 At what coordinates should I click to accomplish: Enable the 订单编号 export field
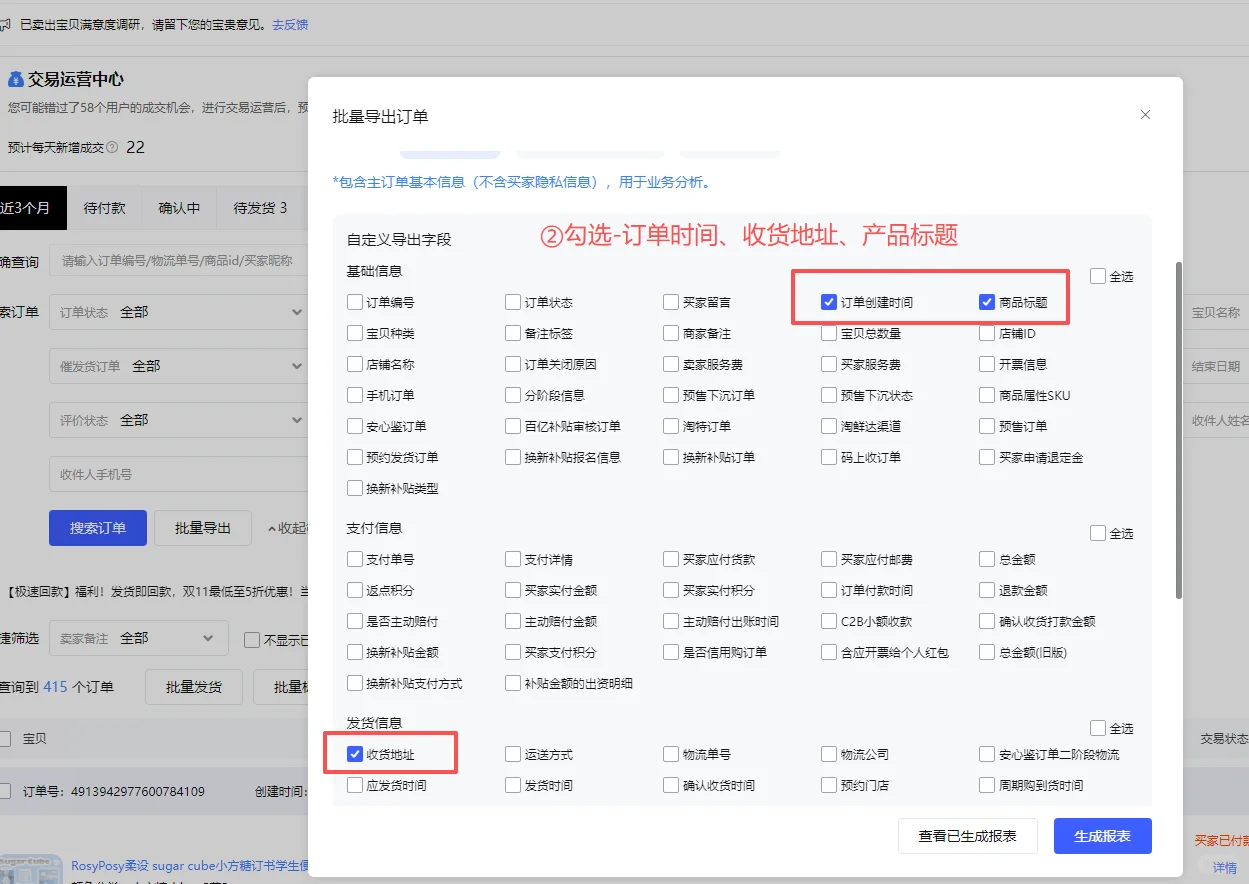(354, 301)
